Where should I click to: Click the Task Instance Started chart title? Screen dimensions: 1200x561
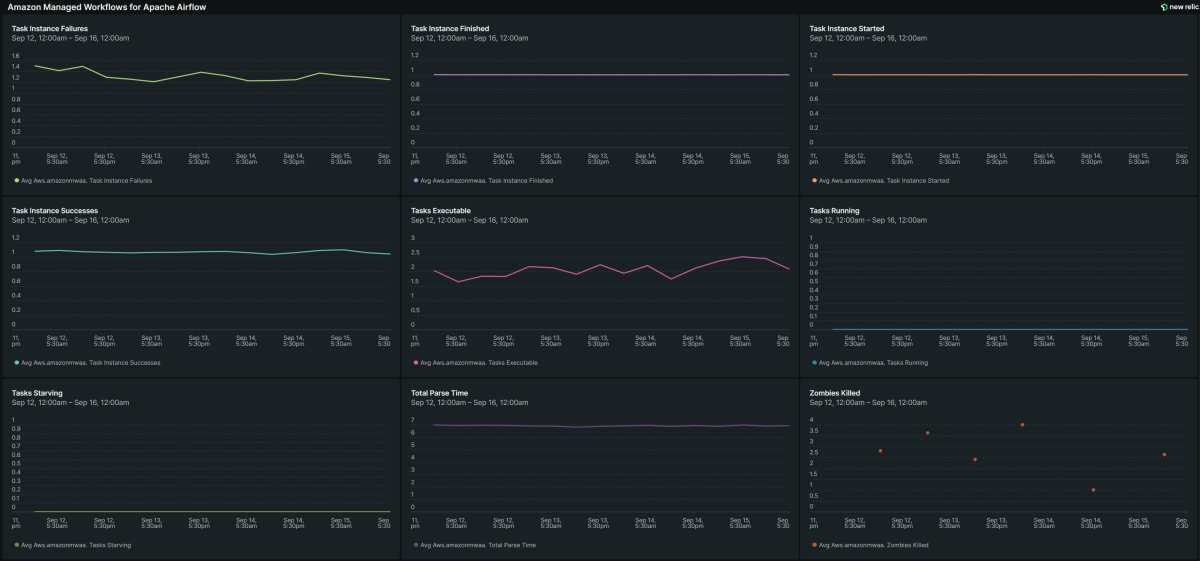point(846,29)
